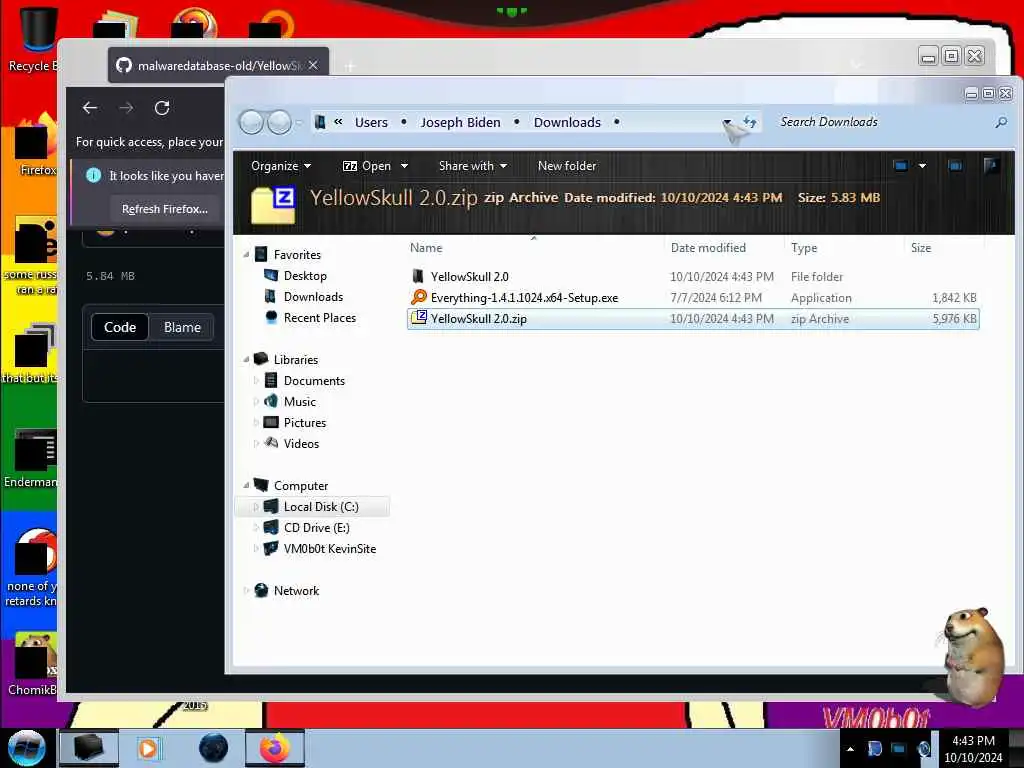
Task: Toggle the preview pane icon
Action: point(955,166)
